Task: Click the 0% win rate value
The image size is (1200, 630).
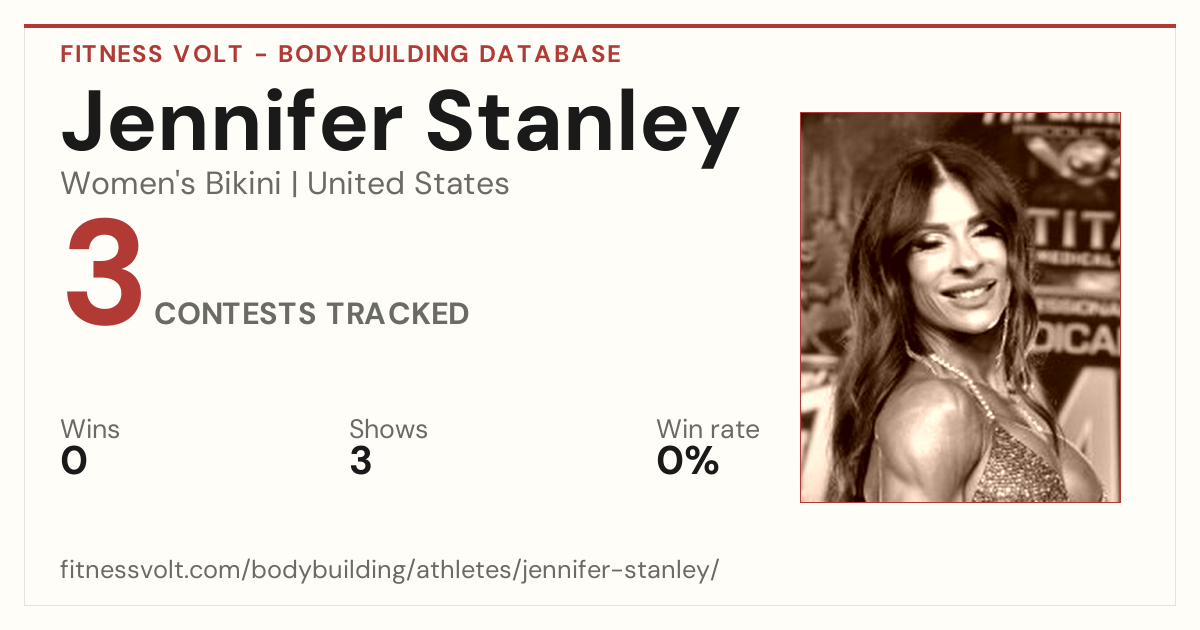Action: point(688,461)
